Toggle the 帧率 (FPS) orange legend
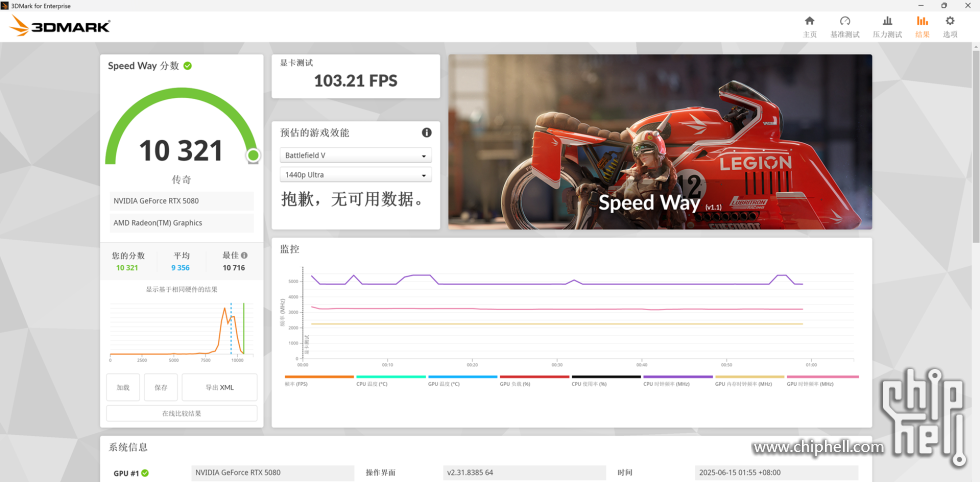 click(319, 380)
